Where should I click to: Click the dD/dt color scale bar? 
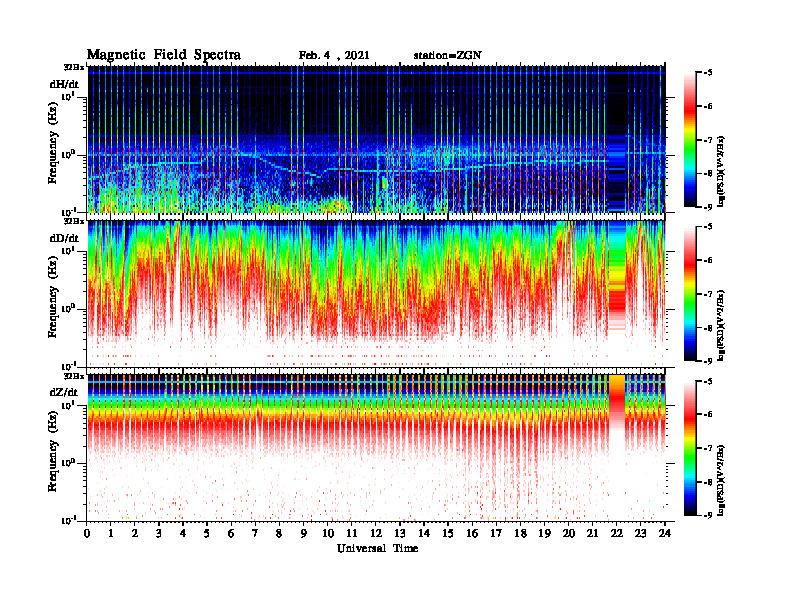click(x=690, y=294)
